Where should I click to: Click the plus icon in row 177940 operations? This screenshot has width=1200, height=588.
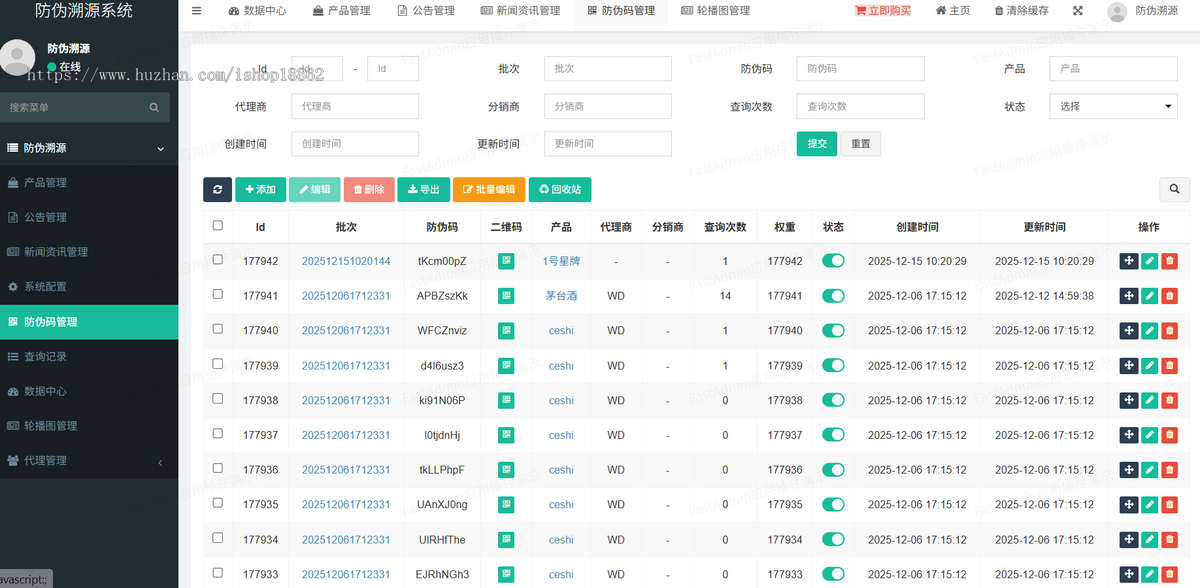1128,330
